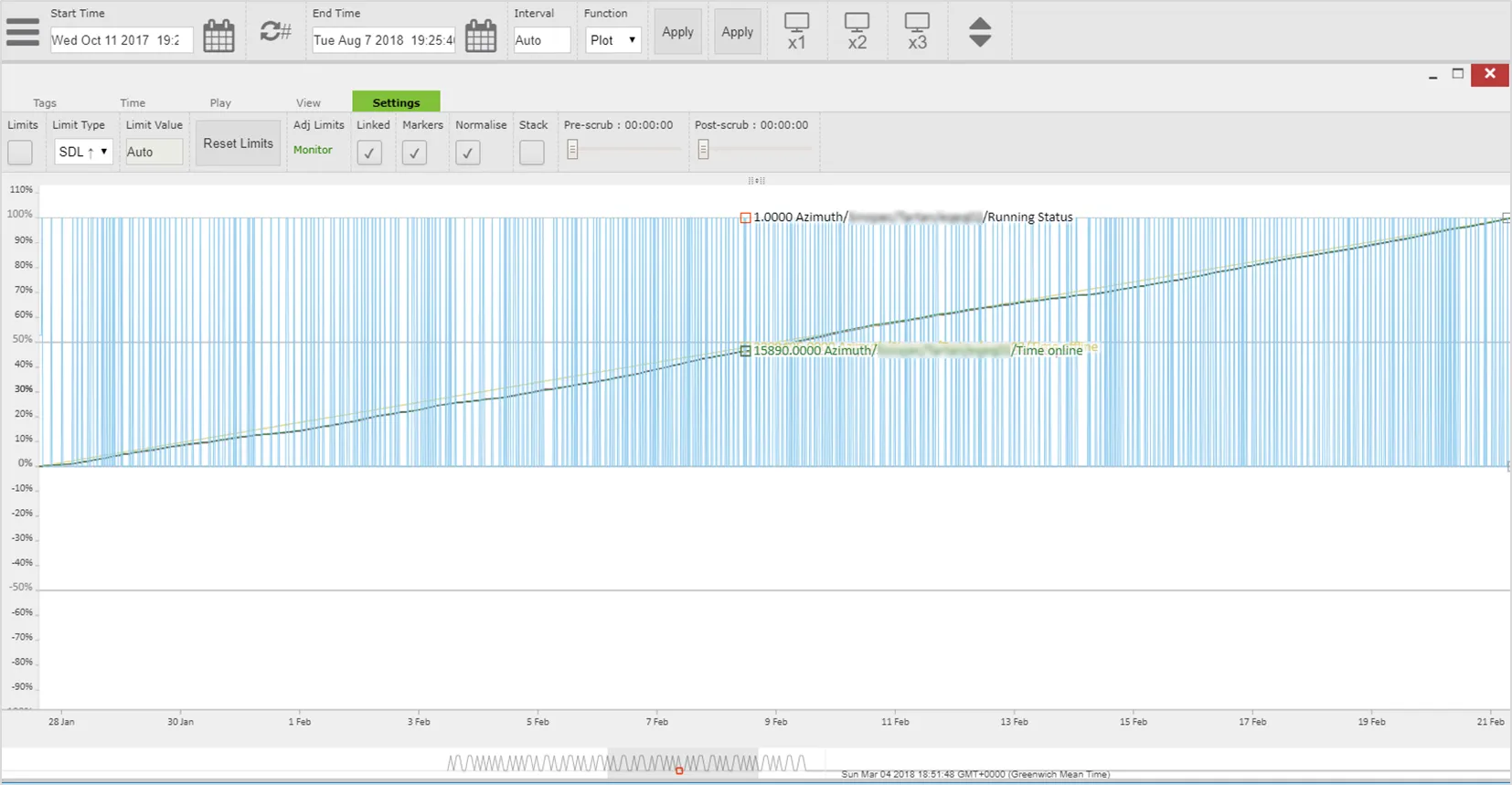The height and width of the screenshot is (785, 1512).
Task: Select the x2 monitor layout
Action: coord(857,31)
